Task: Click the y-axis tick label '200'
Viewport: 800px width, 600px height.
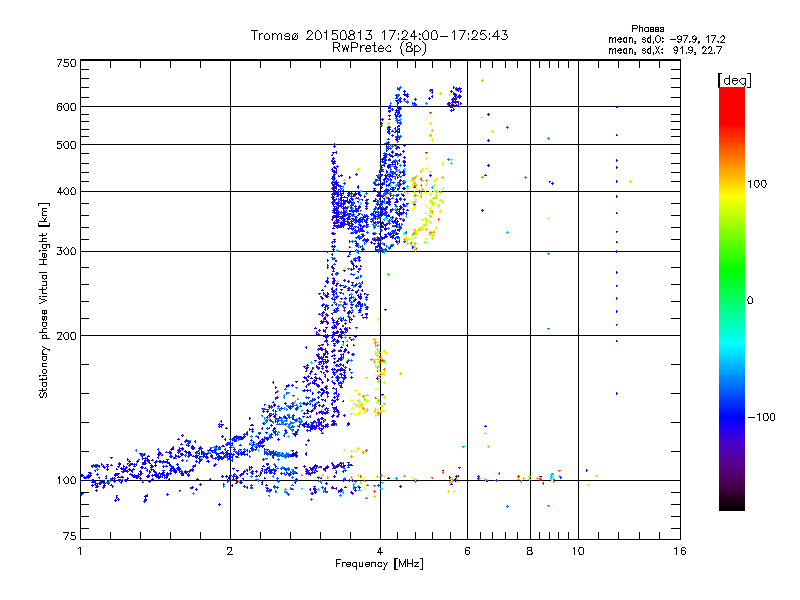Action: (66, 336)
